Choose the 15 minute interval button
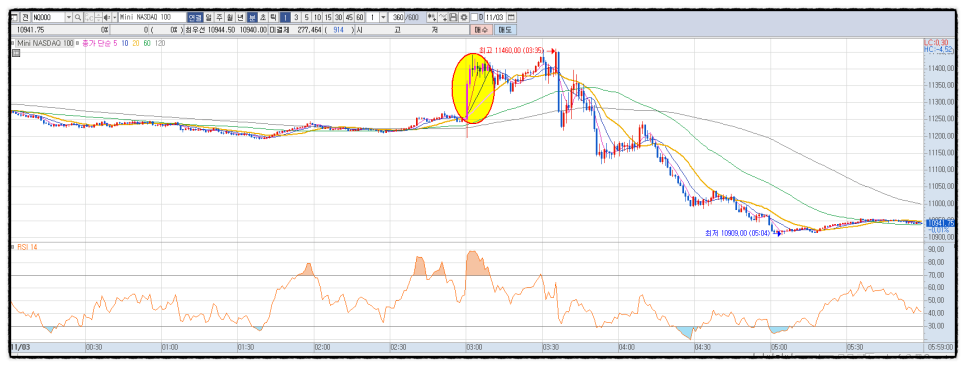This screenshot has width=966, height=367. click(328, 17)
